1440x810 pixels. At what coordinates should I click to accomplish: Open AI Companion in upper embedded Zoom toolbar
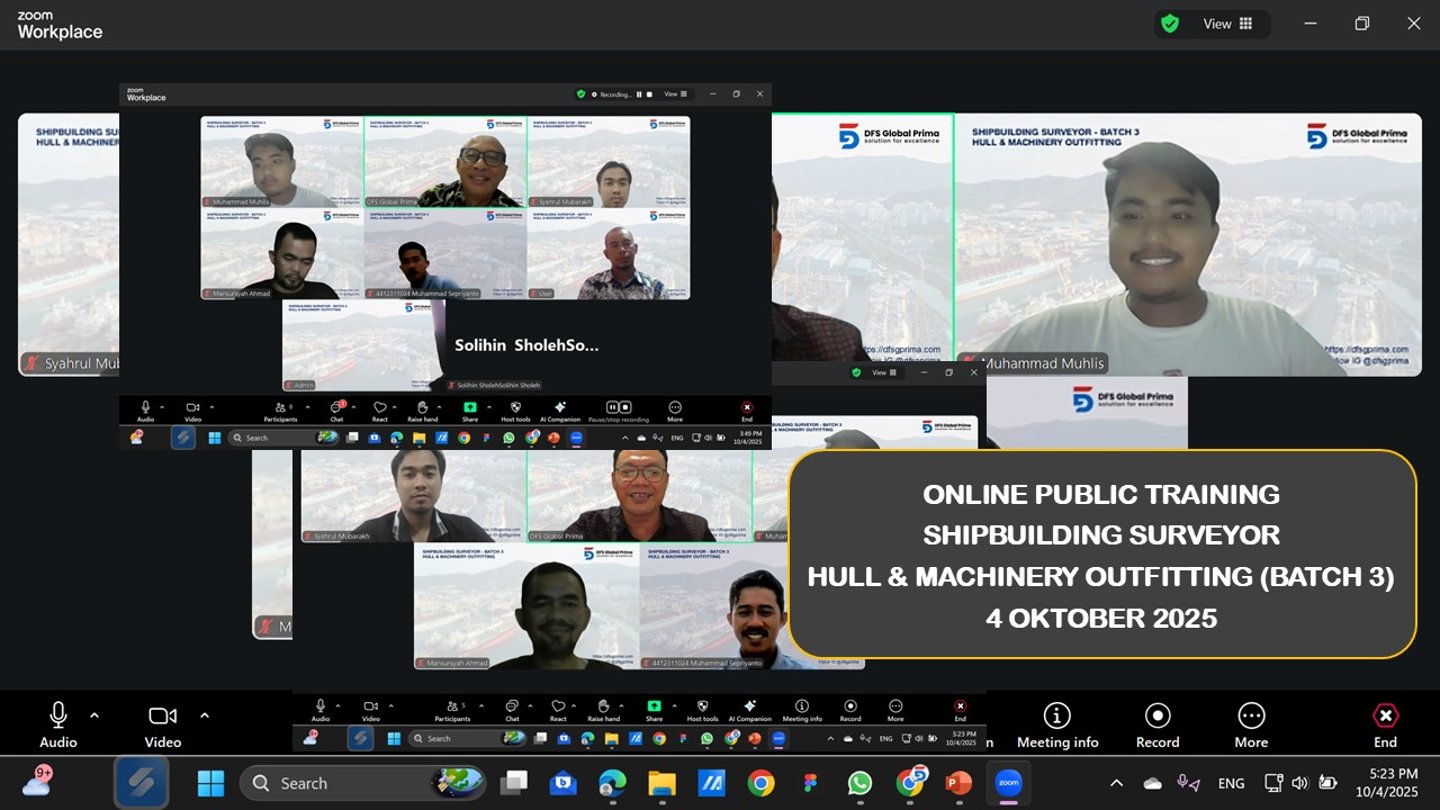560,410
